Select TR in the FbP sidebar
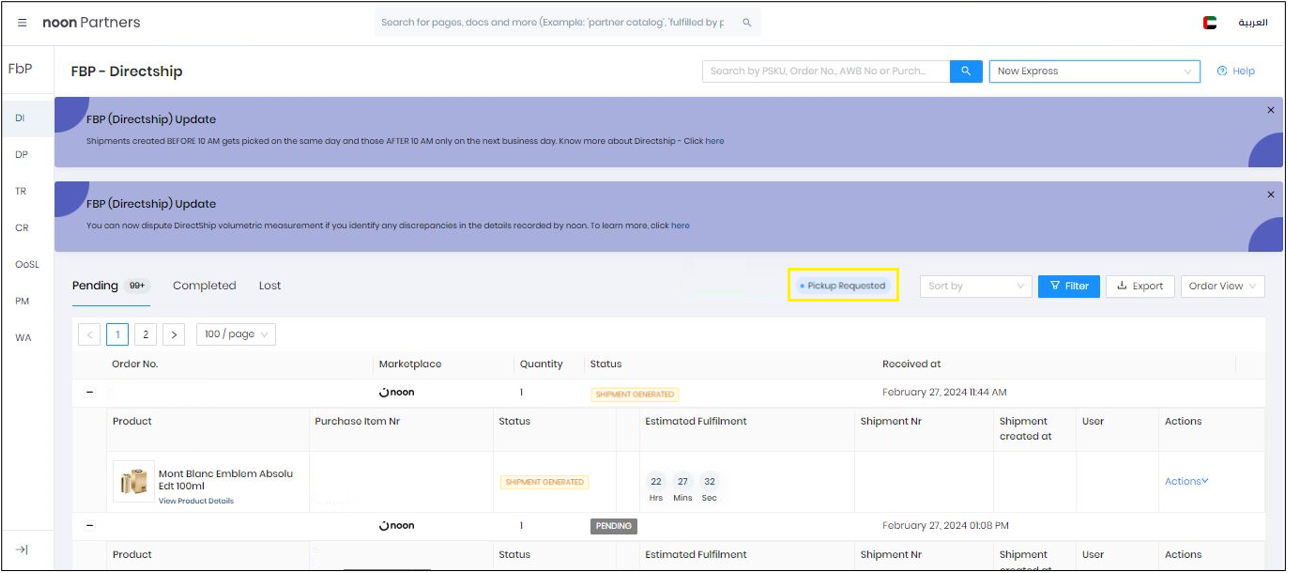 (21, 191)
